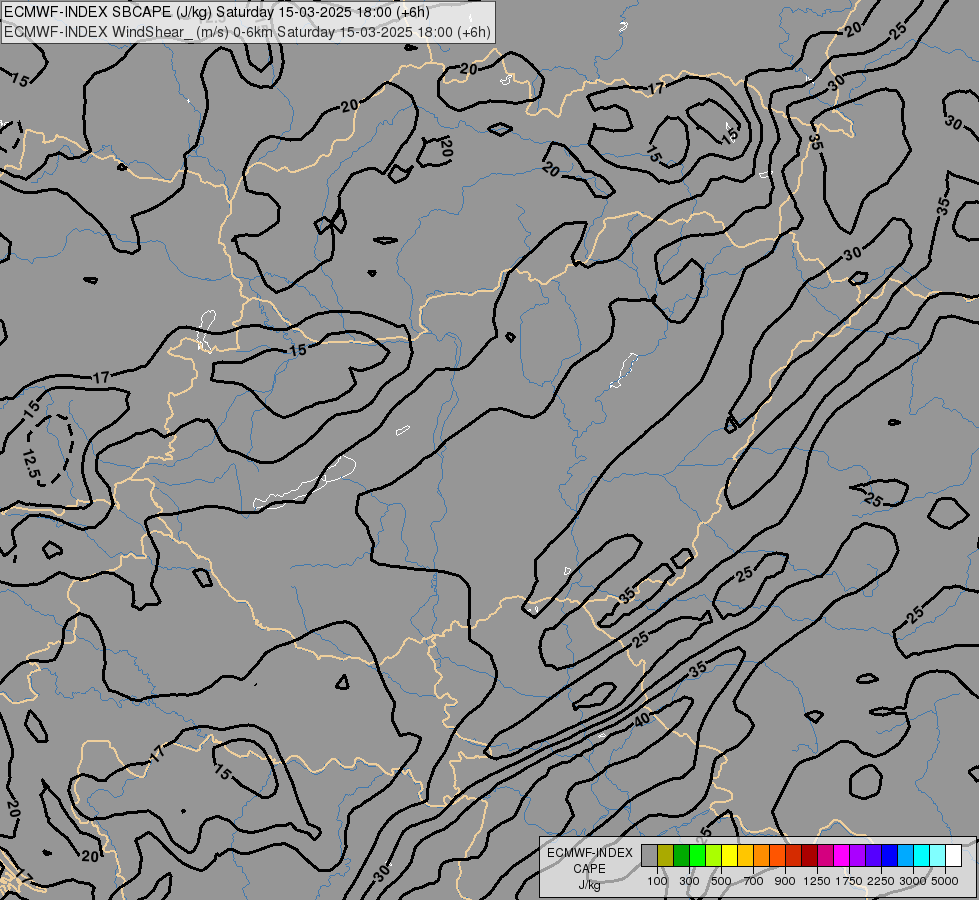Select the bright green legend swatch
Image resolution: width=979 pixels, height=900 pixels.
[x=697, y=855]
